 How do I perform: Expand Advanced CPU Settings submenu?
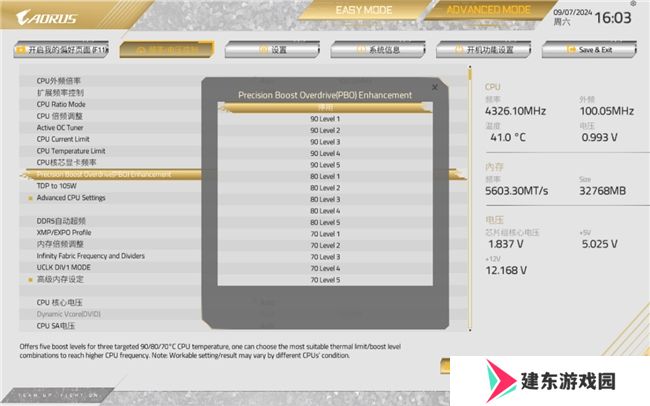[x=111, y=198]
